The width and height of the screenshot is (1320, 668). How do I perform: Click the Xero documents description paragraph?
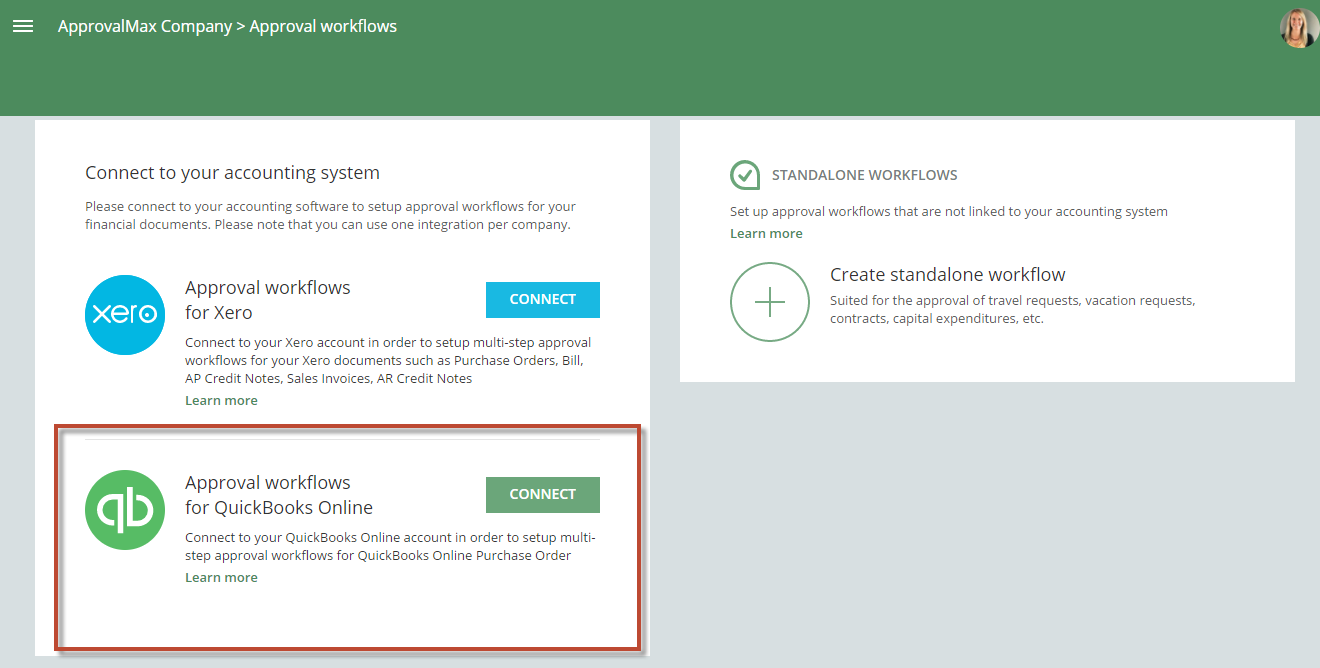(388, 361)
